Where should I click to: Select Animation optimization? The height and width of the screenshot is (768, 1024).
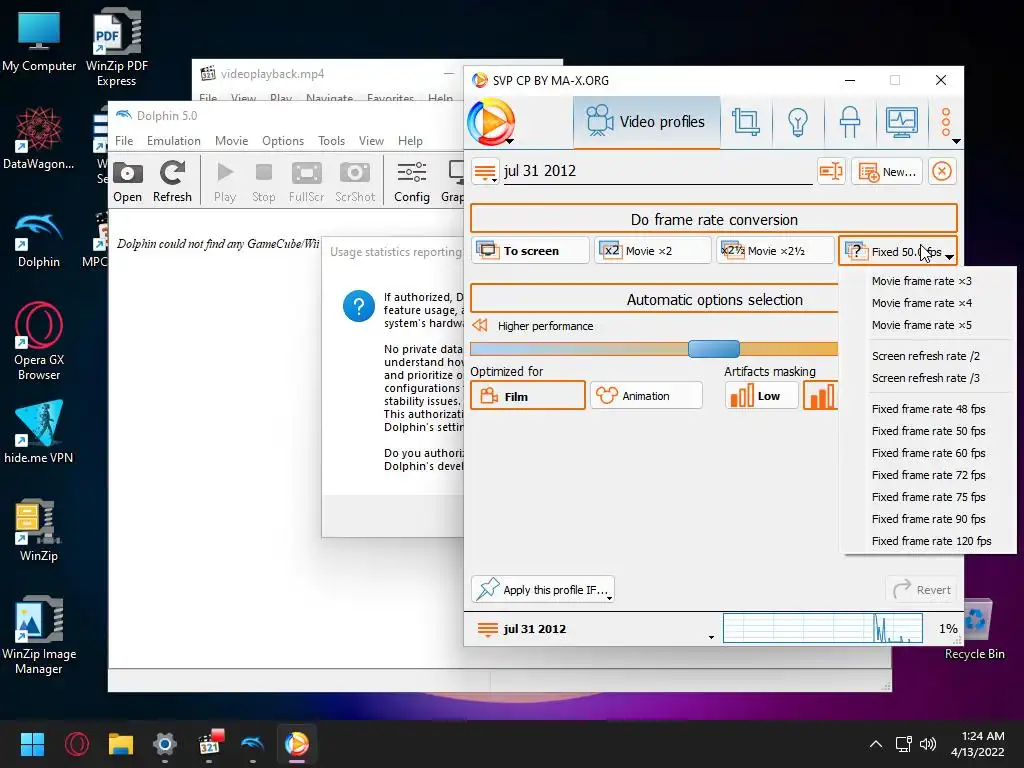(646, 396)
